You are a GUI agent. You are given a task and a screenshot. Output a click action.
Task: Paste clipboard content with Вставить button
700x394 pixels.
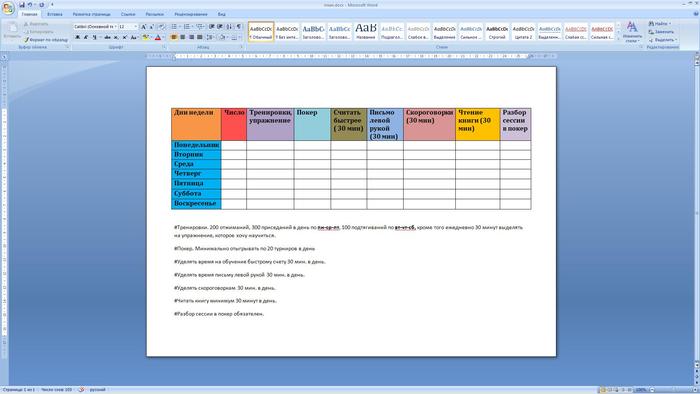(x=11, y=31)
